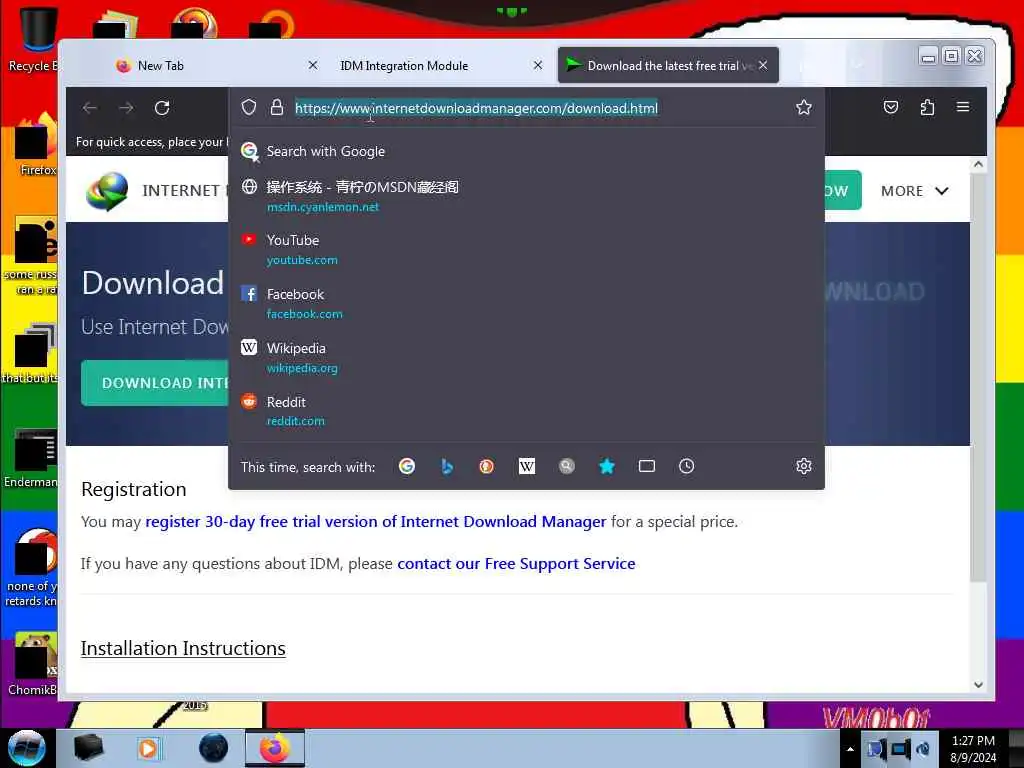The image size is (1024, 768).
Task: Select the grey magnifier search engine icon
Action: (566, 466)
